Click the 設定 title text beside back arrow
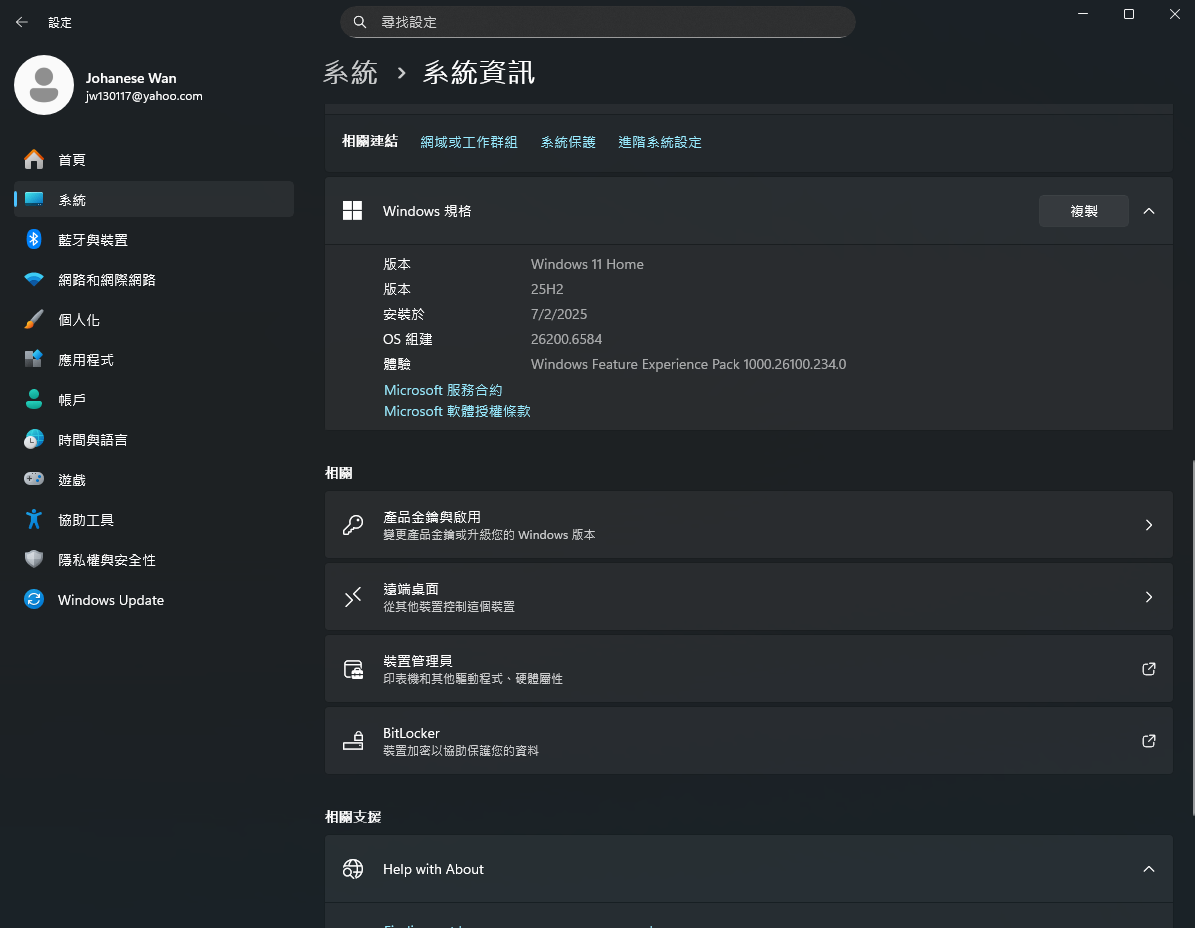Viewport: 1195px width, 928px height. [x=59, y=22]
